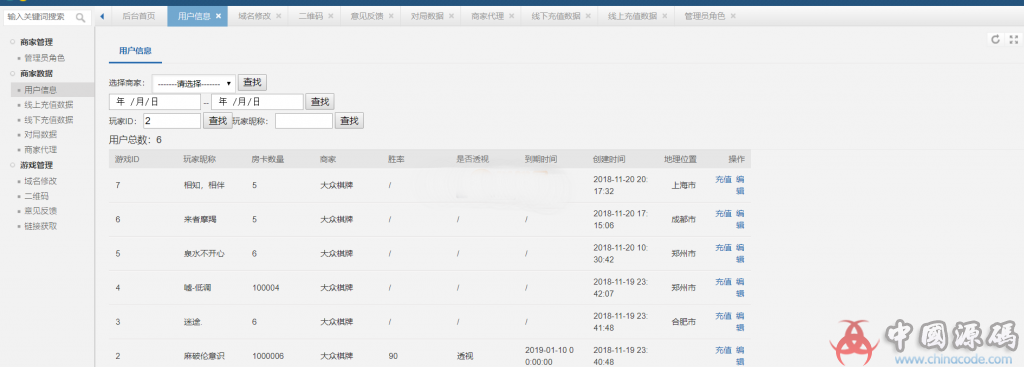The width and height of the screenshot is (1024, 367).
Task: Click 充值 for user 来者摩羯
Action: [723, 214]
